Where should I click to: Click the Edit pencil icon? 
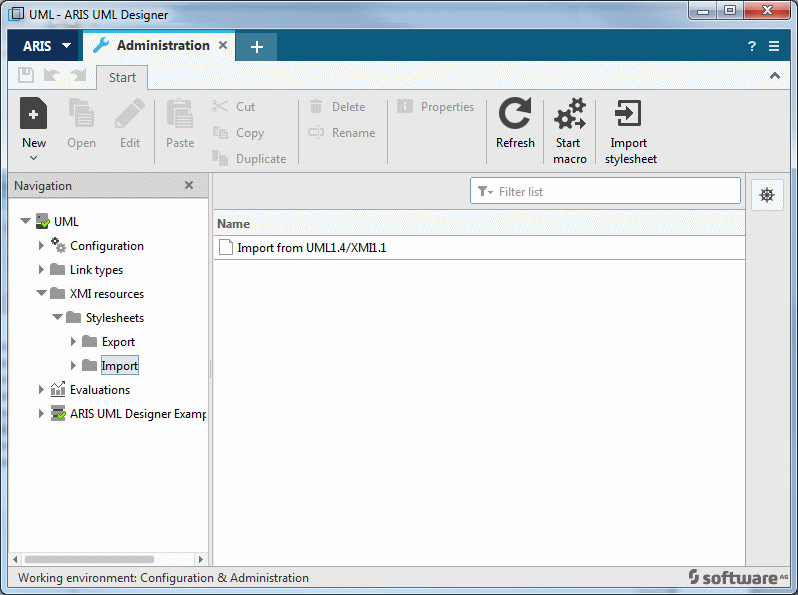coord(130,113)
